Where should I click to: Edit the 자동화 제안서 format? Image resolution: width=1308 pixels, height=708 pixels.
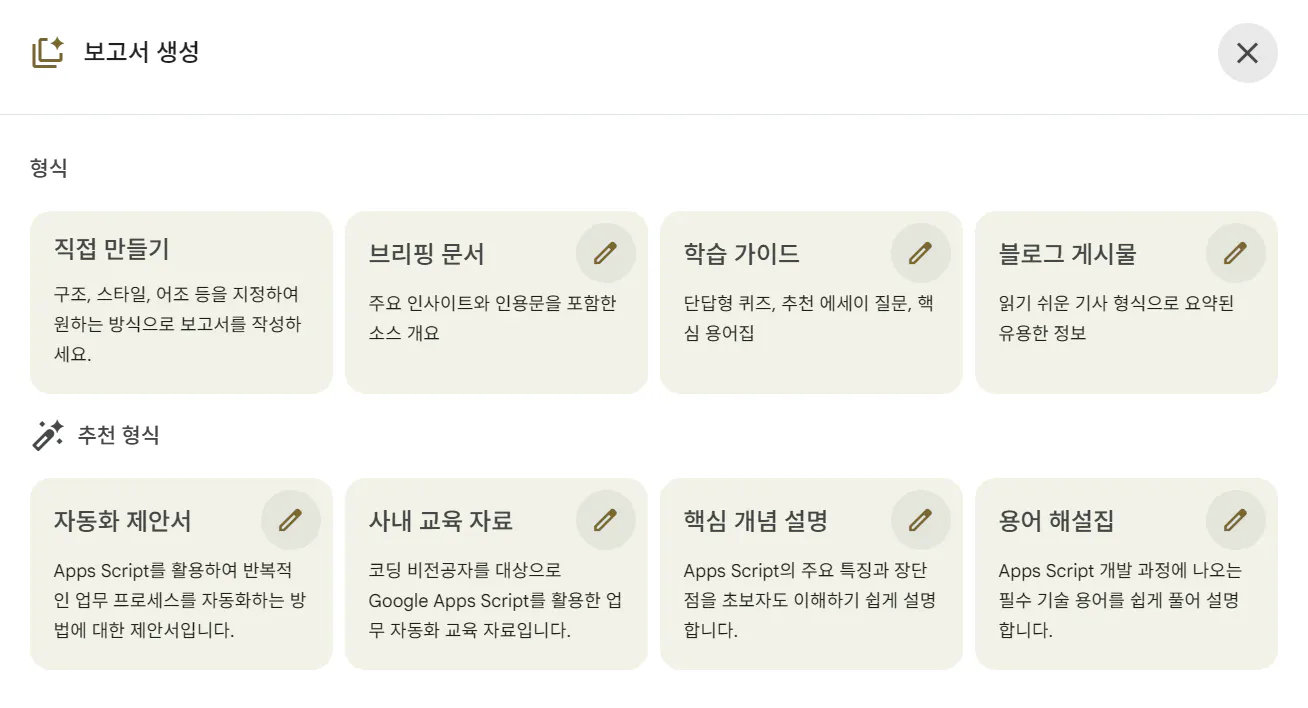(290, 519)
